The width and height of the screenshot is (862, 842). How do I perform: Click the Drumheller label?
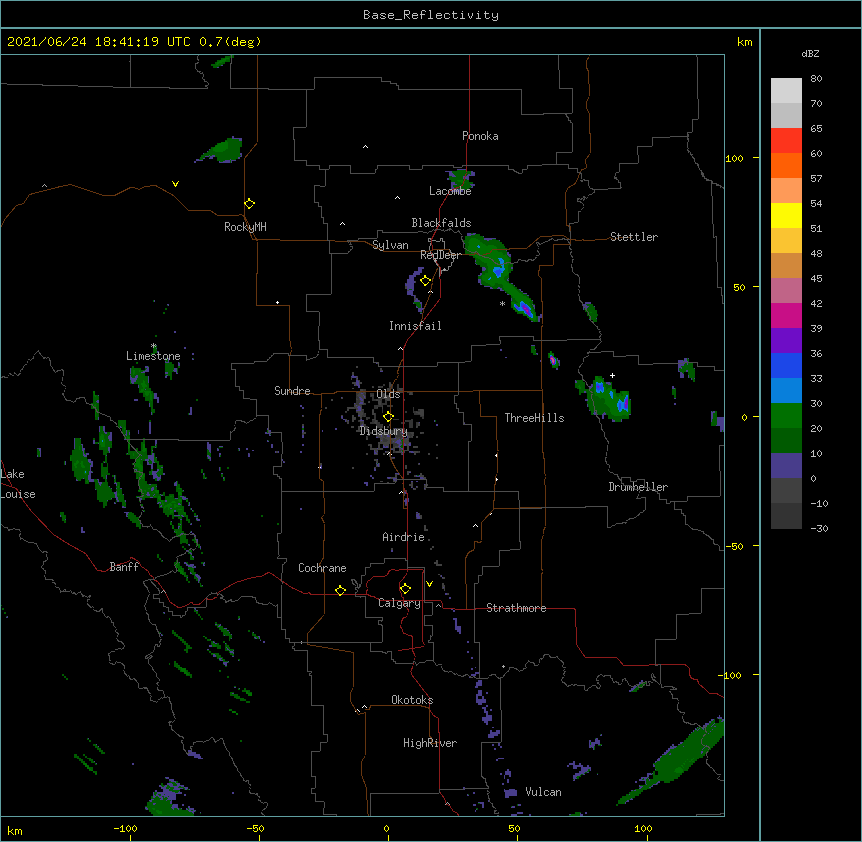point(638,487)
